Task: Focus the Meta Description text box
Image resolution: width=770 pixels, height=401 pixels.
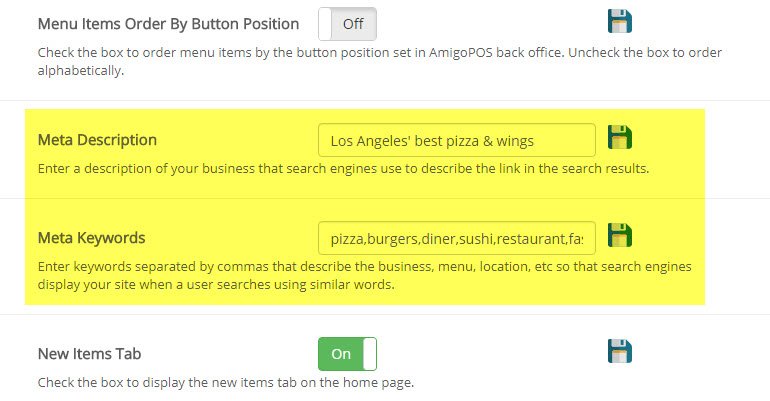Action: coord(456,140)
